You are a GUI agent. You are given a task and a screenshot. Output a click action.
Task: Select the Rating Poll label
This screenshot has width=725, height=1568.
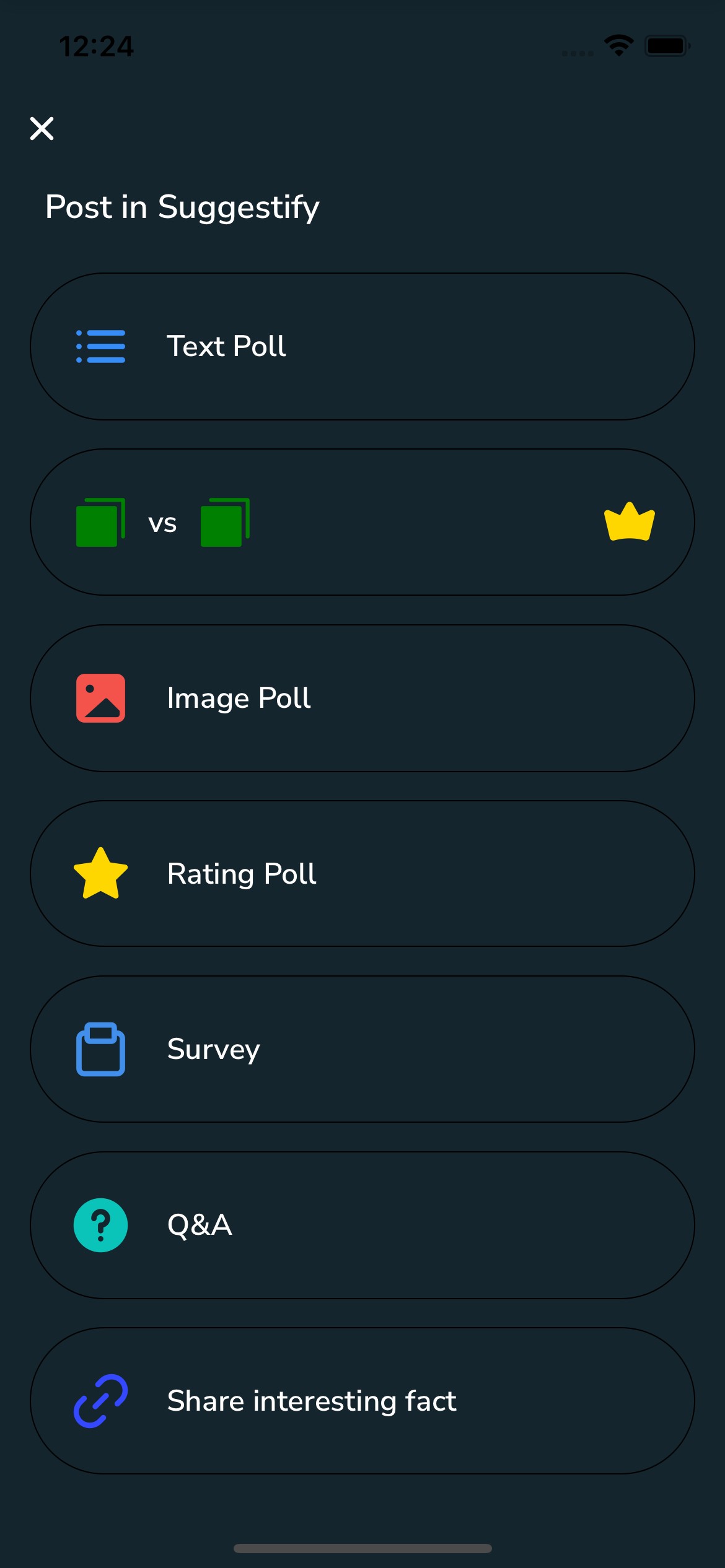(242, 874)
